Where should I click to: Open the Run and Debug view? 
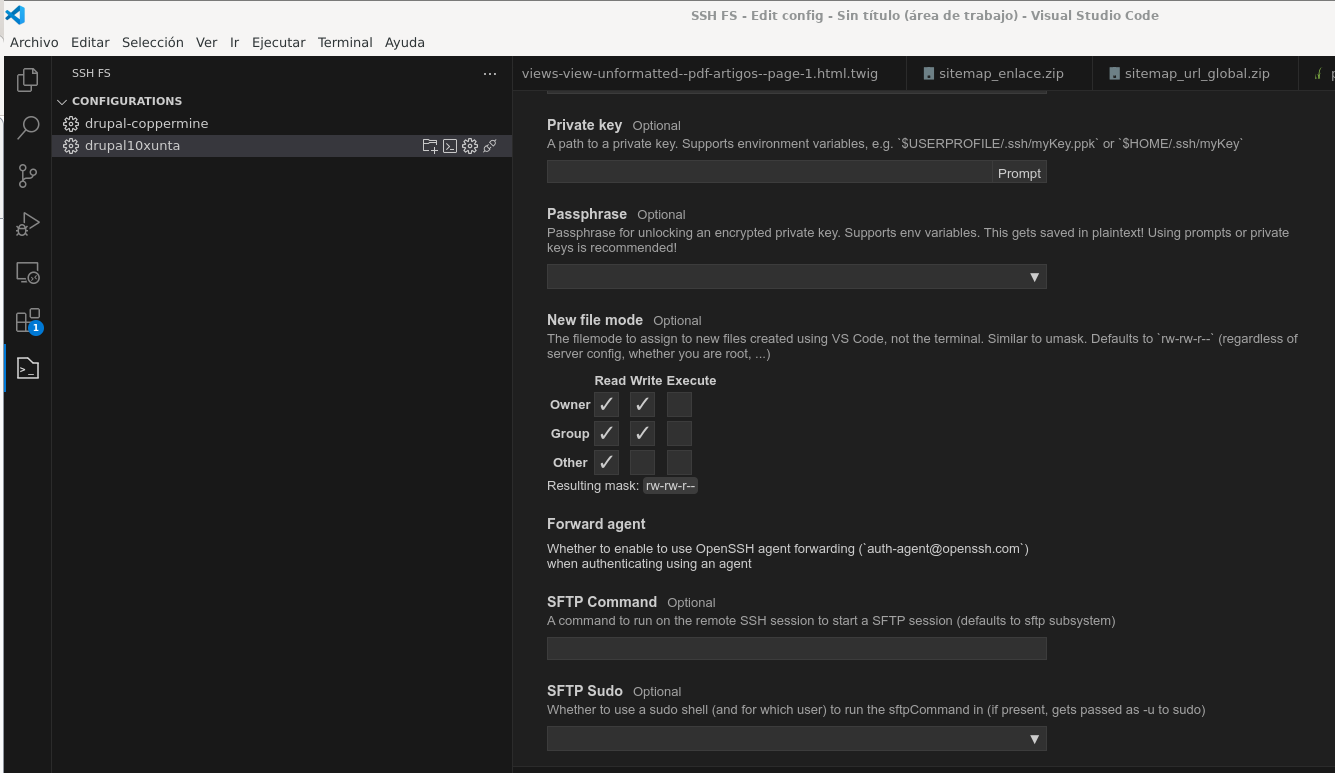point(28,224)
